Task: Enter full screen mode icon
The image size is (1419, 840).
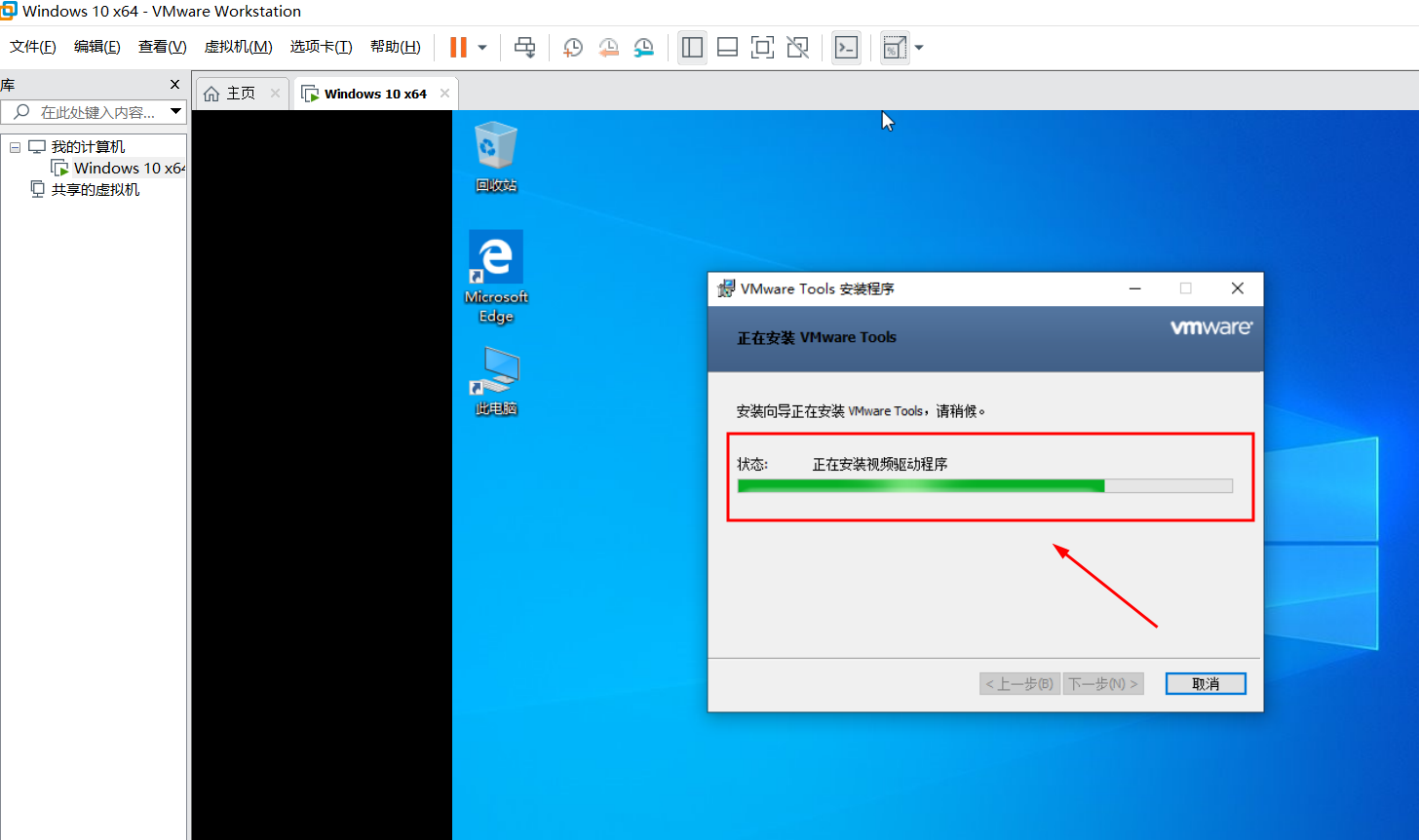Action: pos(762,47)
